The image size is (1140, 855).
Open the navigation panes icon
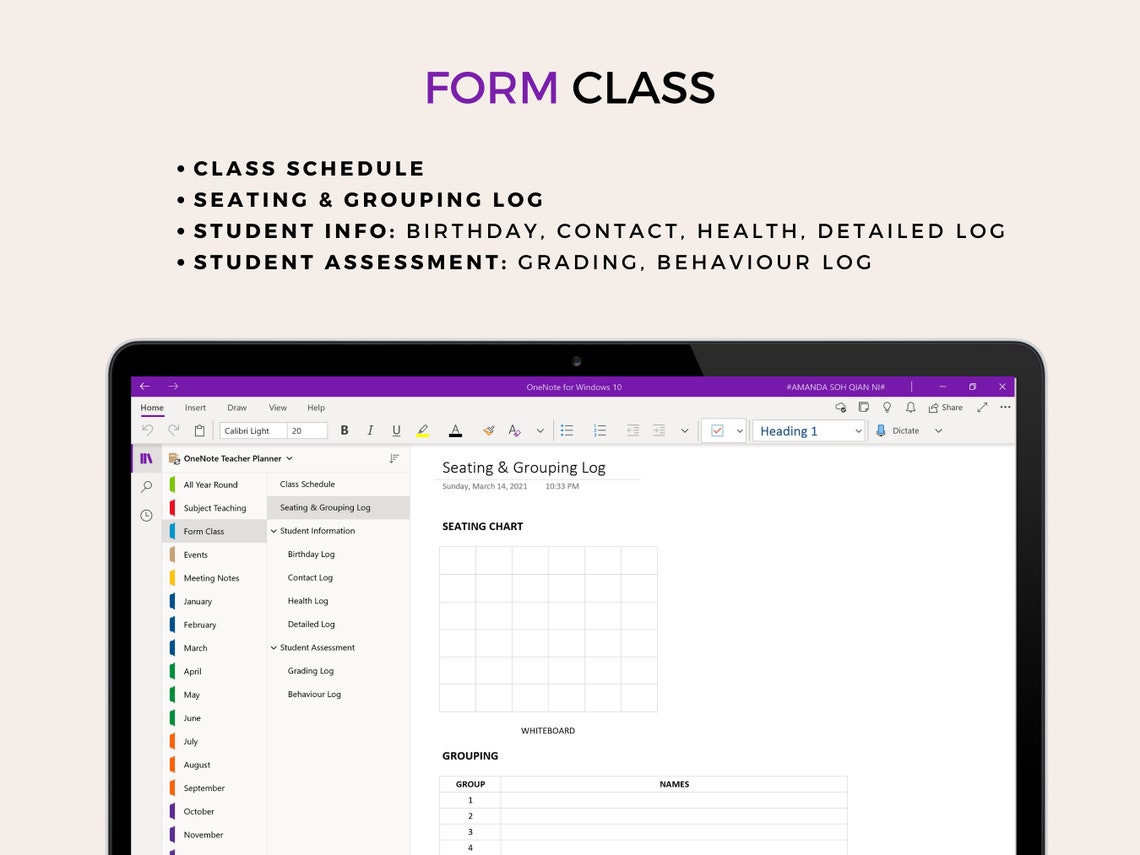(146, 456)
